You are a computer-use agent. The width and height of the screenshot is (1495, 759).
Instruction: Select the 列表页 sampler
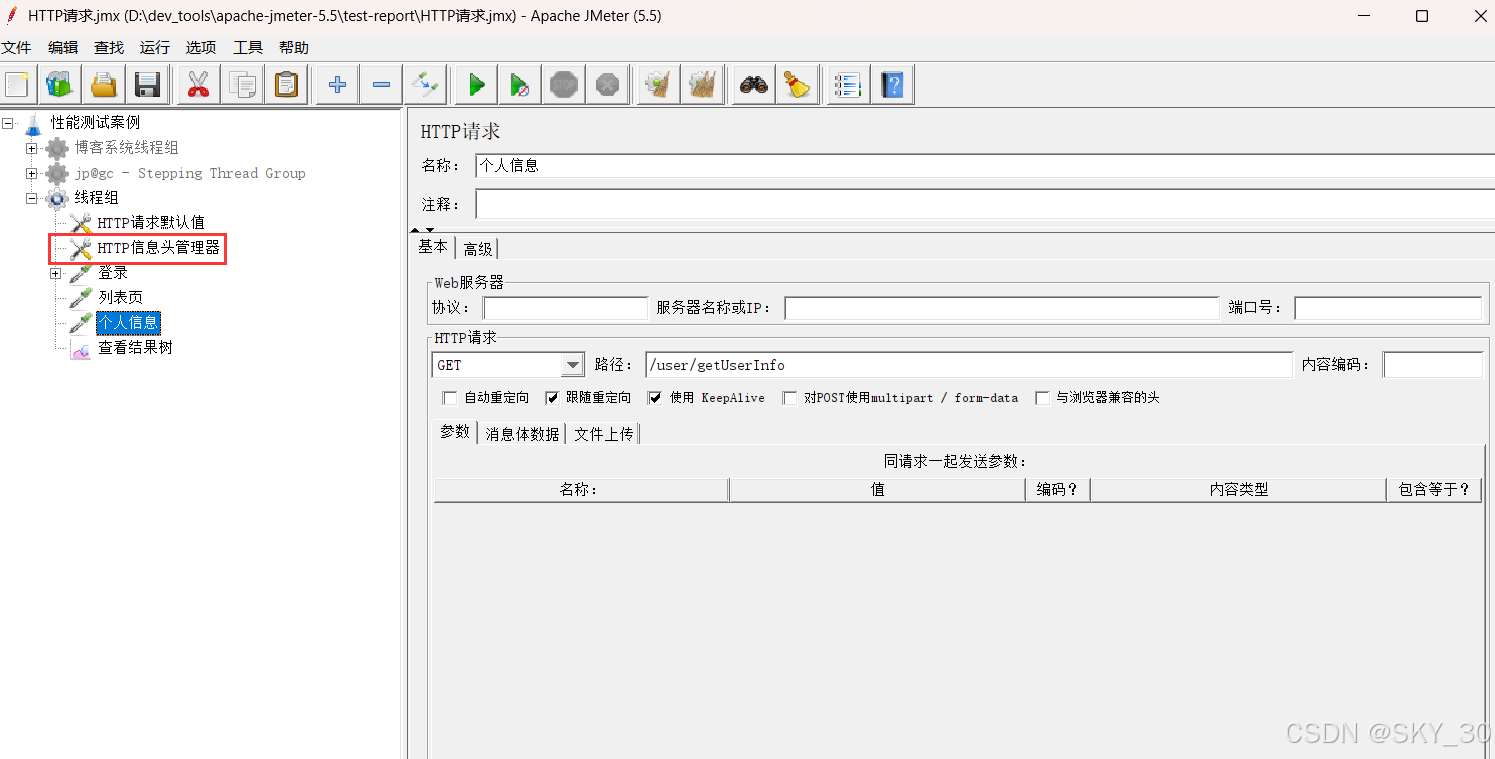[120, 298]
